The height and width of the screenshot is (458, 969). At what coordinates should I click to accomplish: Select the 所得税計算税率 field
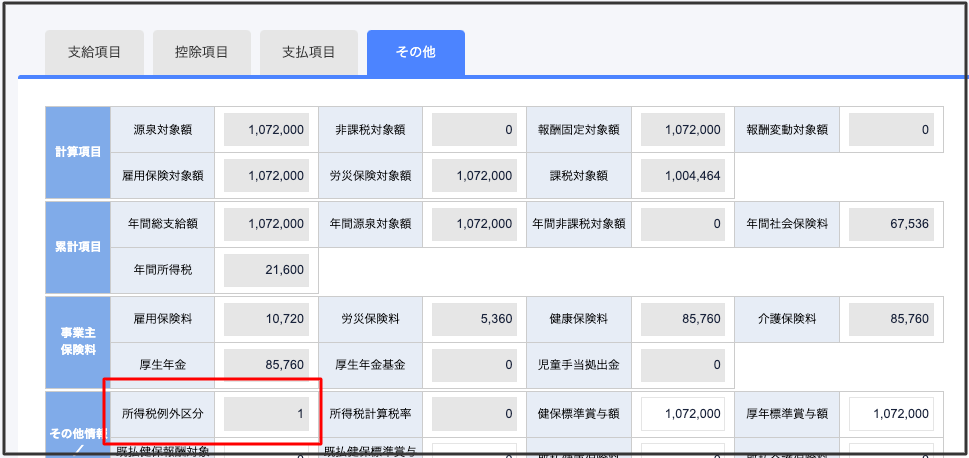[474, 414]
